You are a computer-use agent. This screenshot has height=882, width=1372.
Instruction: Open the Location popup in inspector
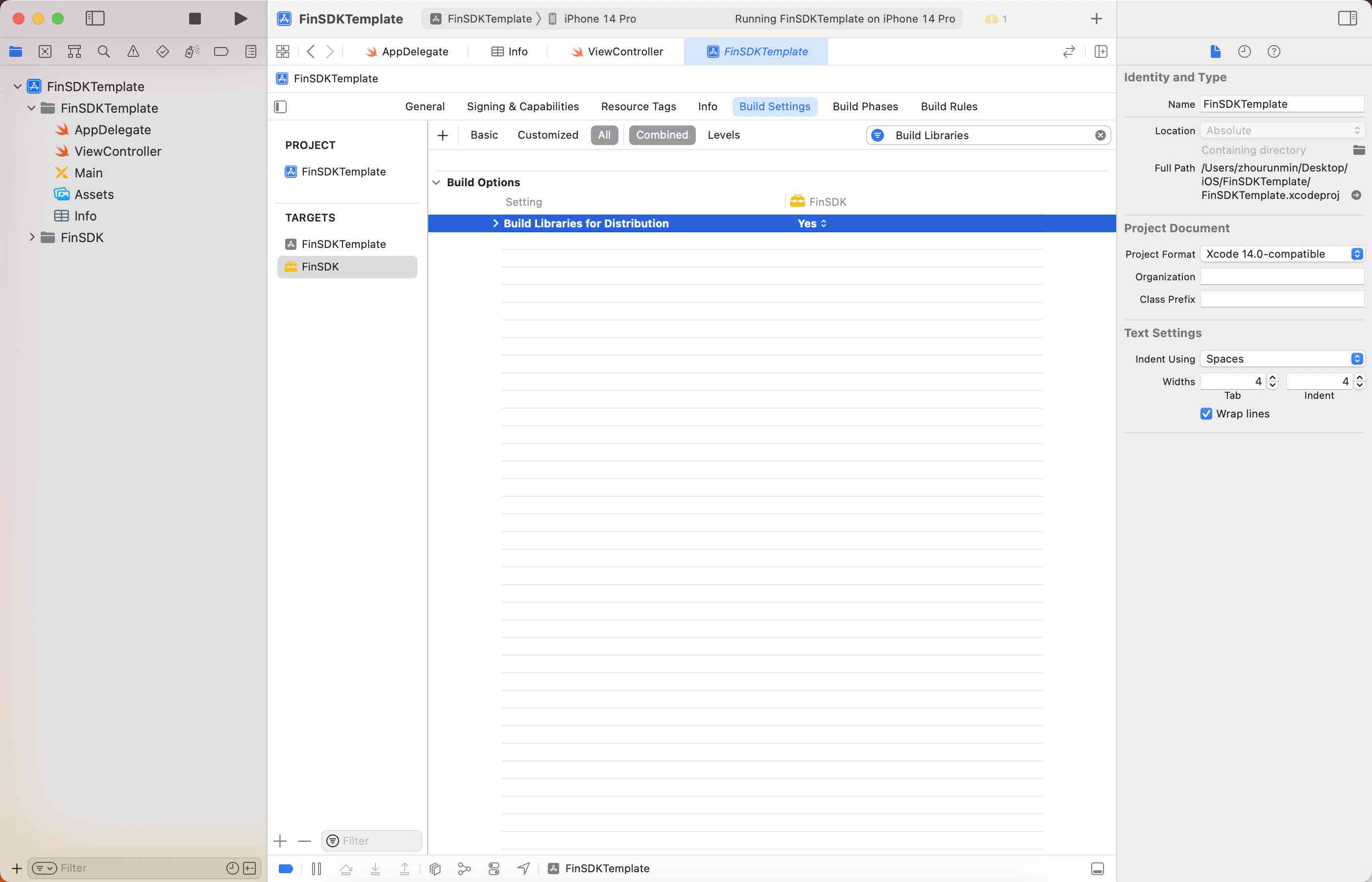(x=1282, y=130)
